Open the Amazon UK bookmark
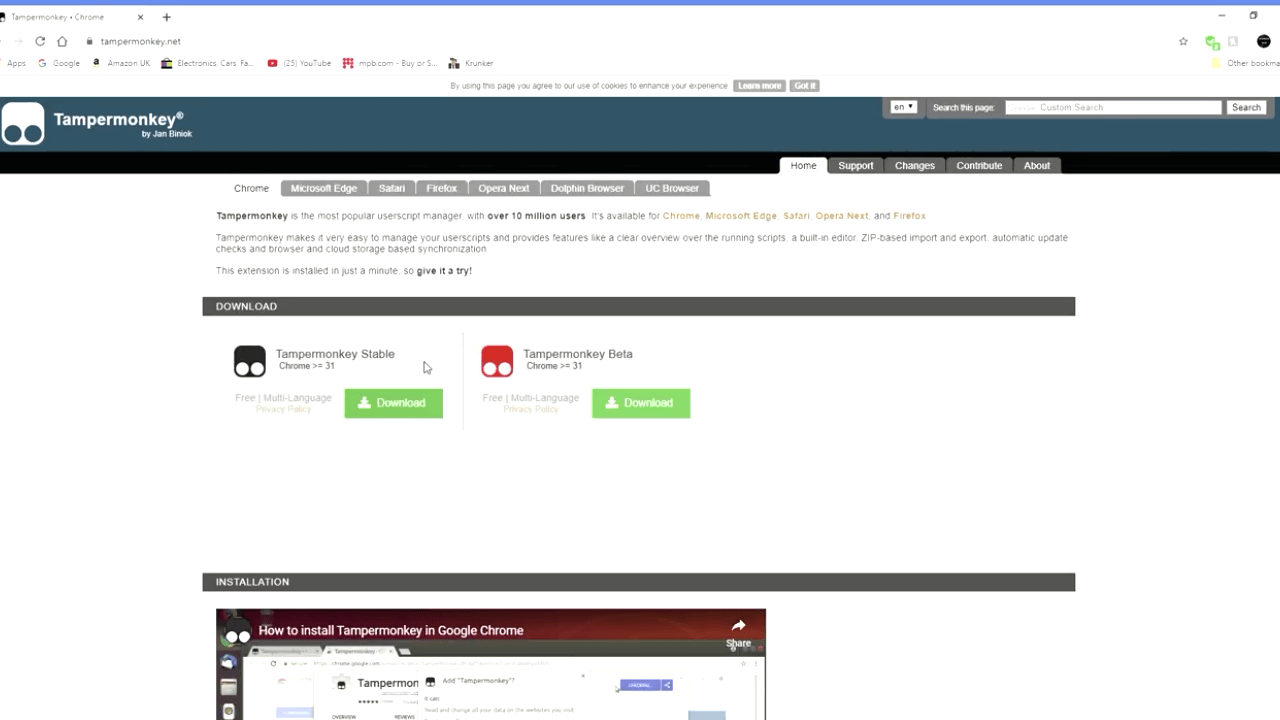This screenshot has width=1280, height=720. coord(121,63)
